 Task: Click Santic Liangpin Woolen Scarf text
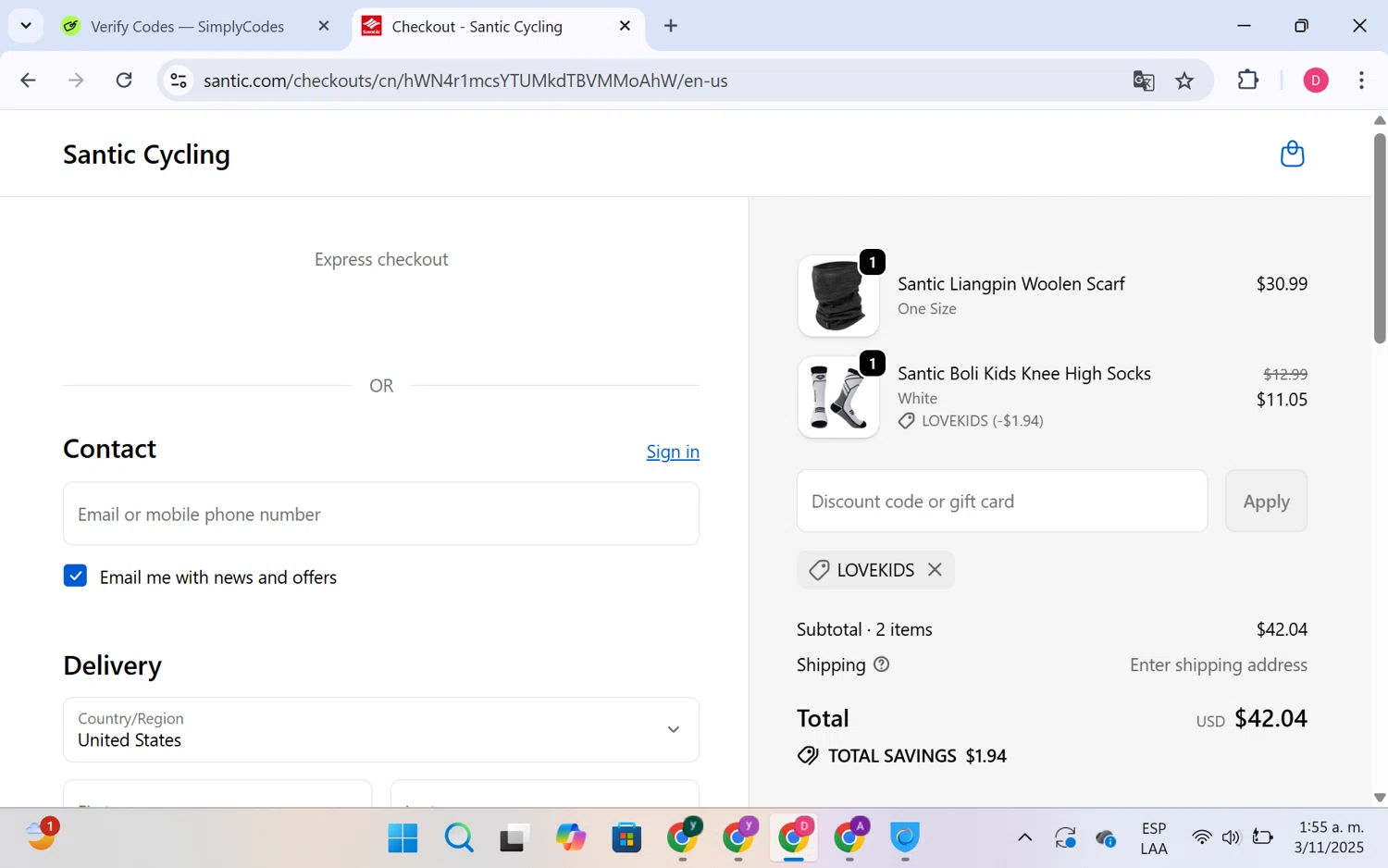1010,284
